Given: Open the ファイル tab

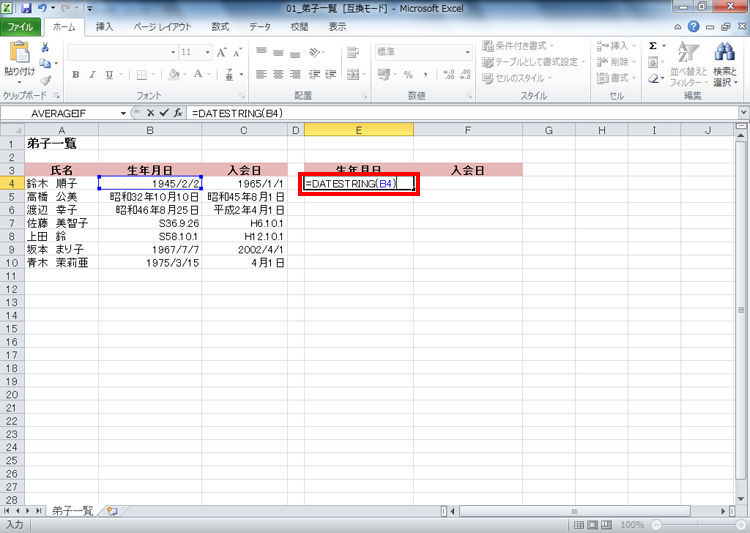Looking at the screenshot, I should click(20, 27).
